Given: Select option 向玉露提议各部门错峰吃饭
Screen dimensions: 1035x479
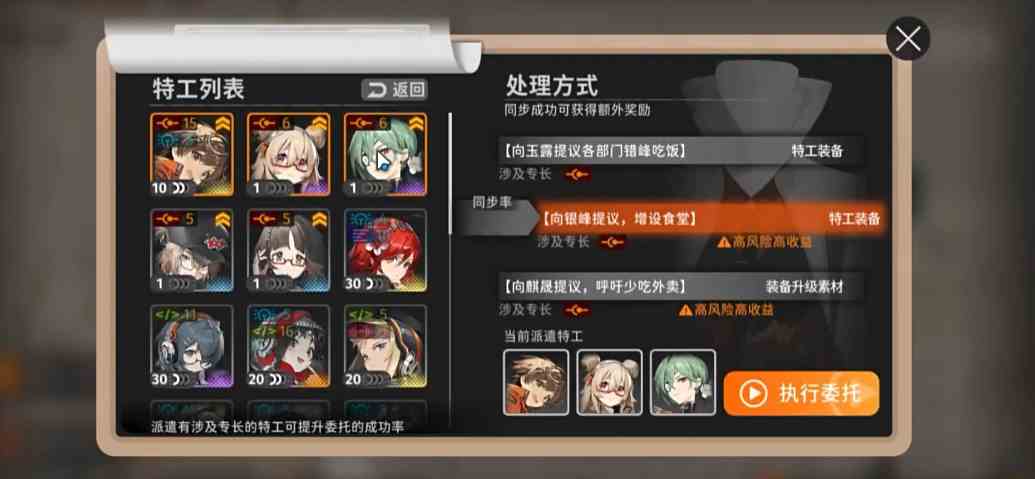Looking at the screenshot, I should pos(680,151).
